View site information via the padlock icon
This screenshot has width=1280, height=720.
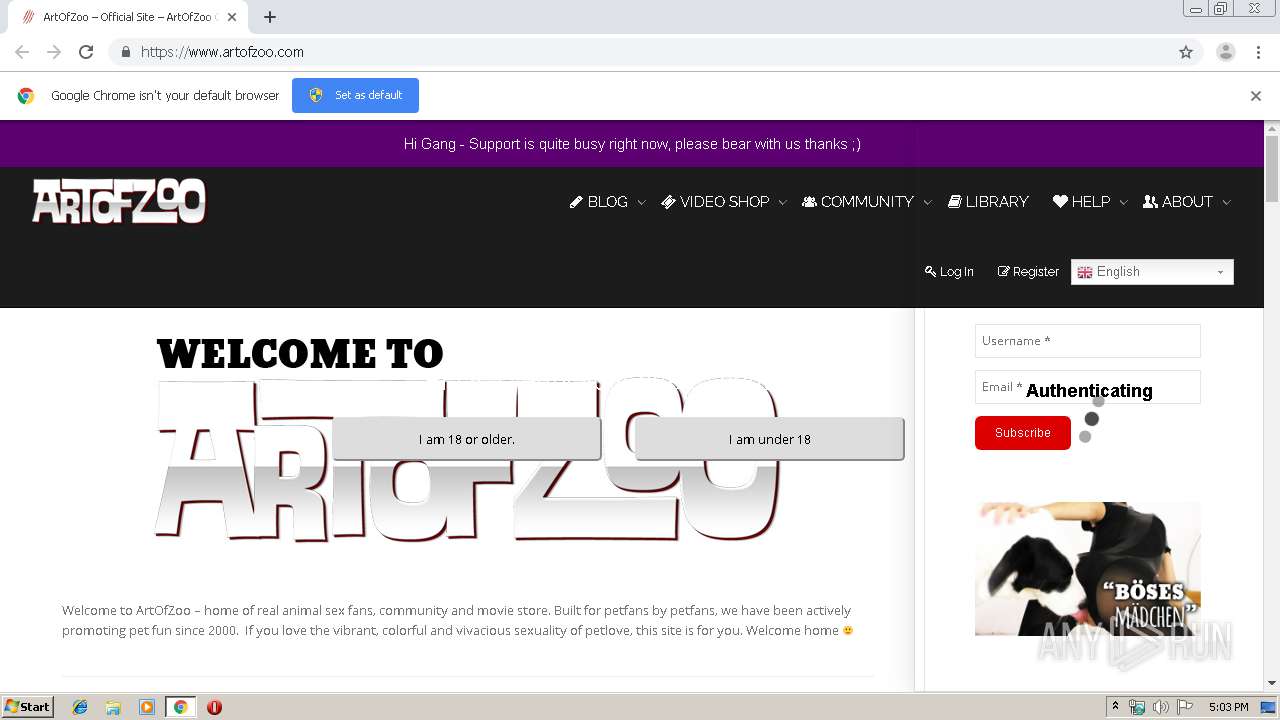(x=125, y=52)
